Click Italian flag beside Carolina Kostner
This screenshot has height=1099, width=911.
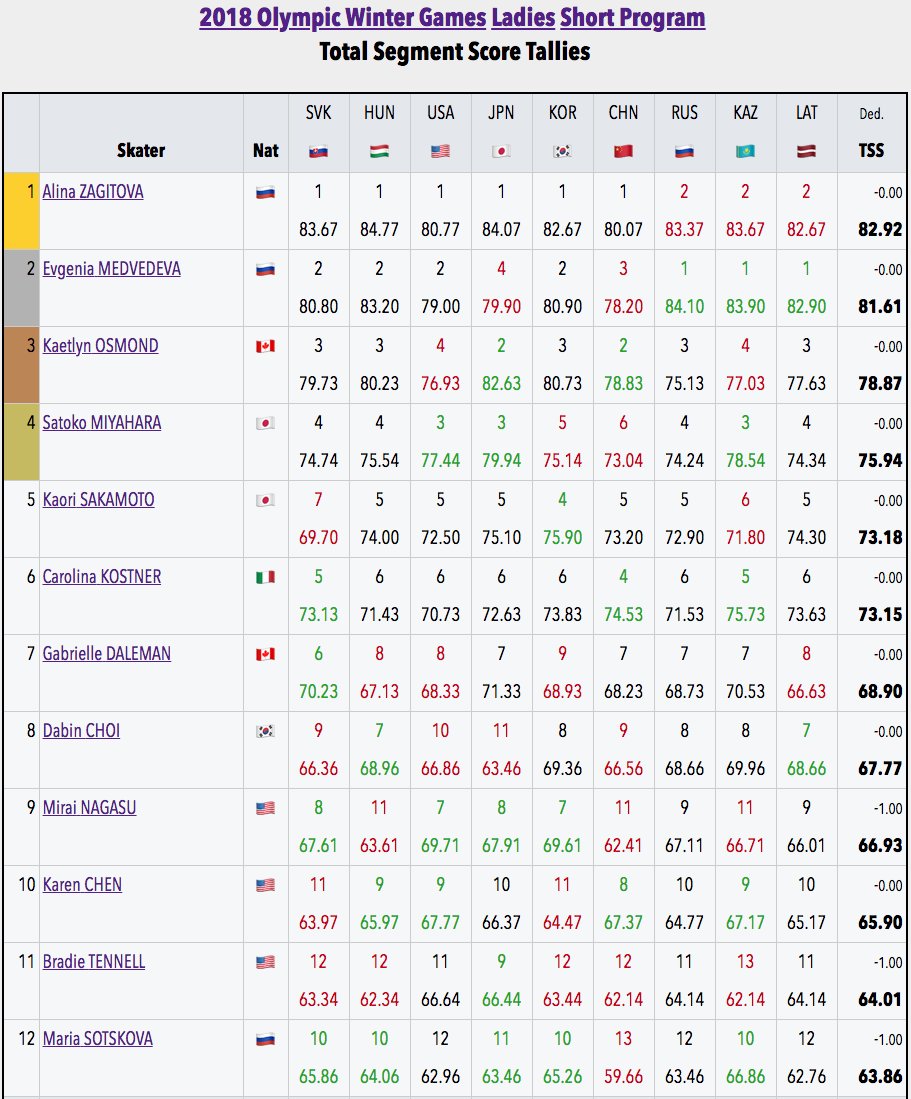265,577
